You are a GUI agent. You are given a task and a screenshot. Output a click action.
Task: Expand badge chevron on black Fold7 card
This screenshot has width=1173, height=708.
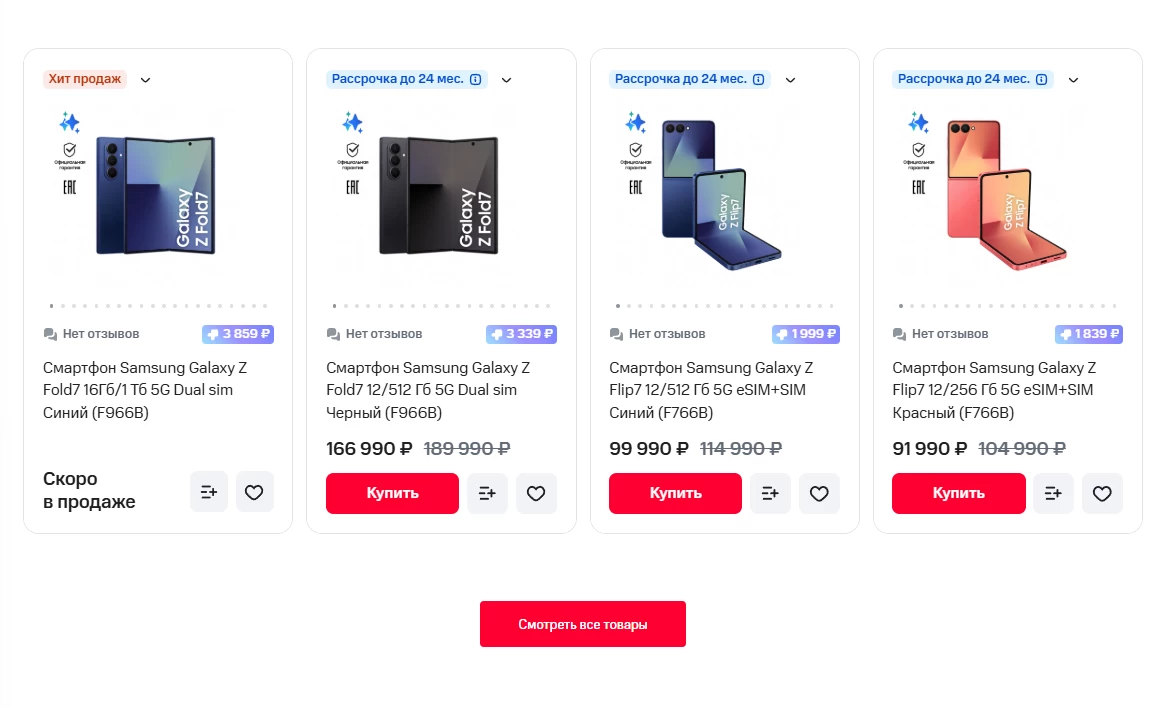click(506, 80)
